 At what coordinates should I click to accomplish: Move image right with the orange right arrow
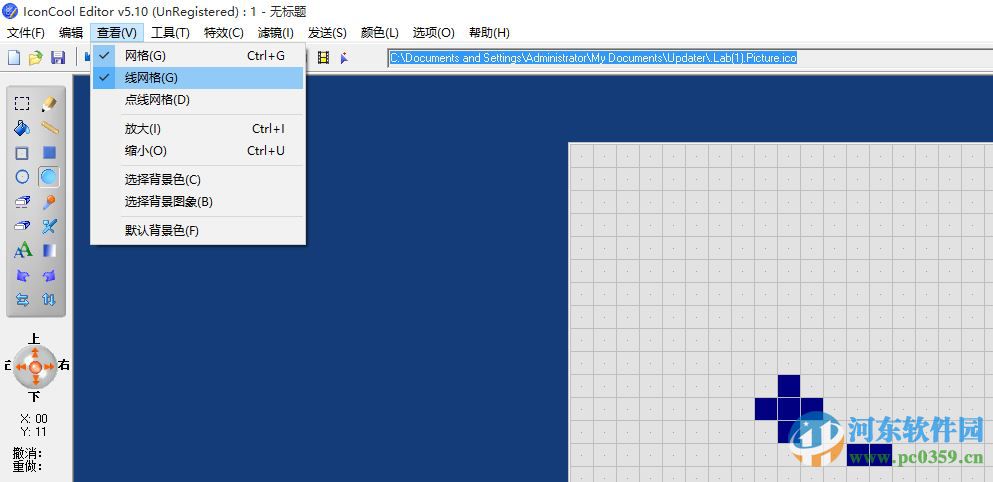pos(49,367)
